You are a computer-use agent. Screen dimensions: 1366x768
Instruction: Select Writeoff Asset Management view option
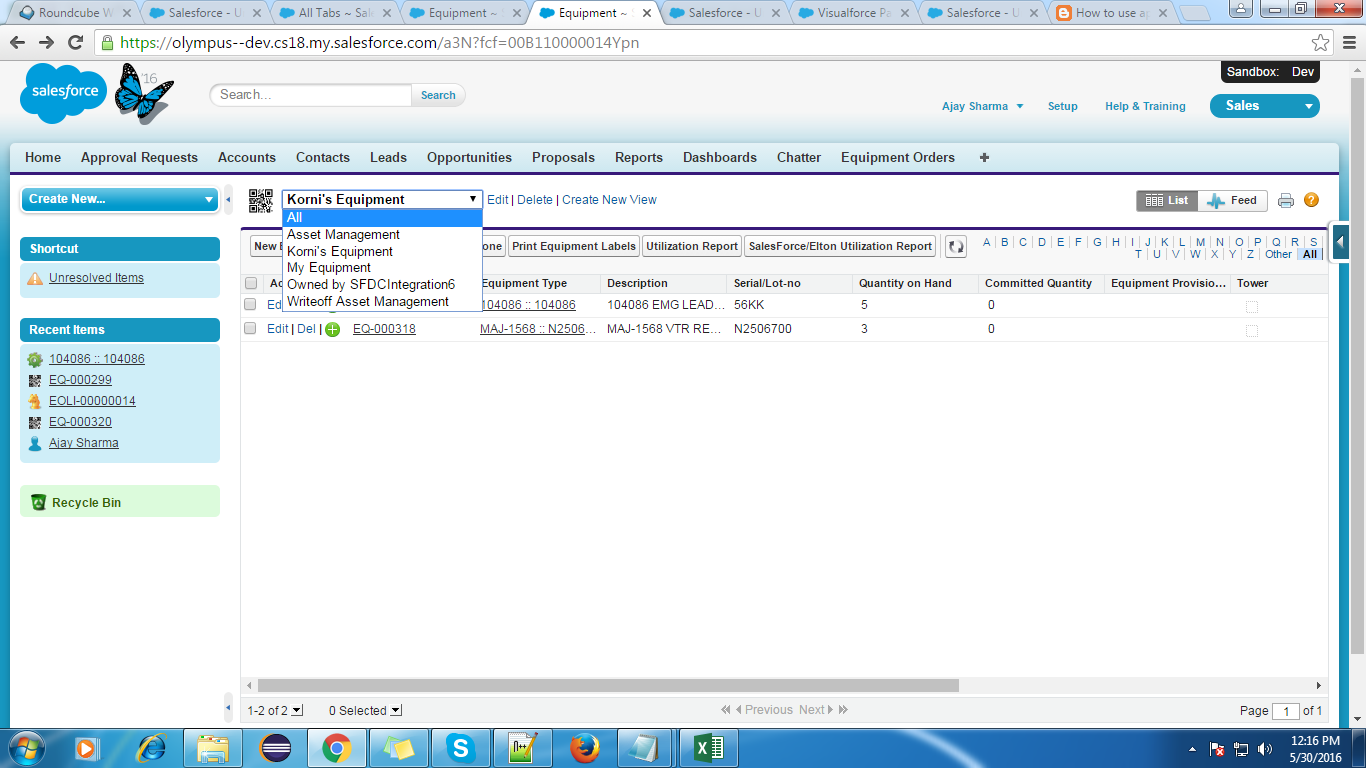(x=382, y=302)
